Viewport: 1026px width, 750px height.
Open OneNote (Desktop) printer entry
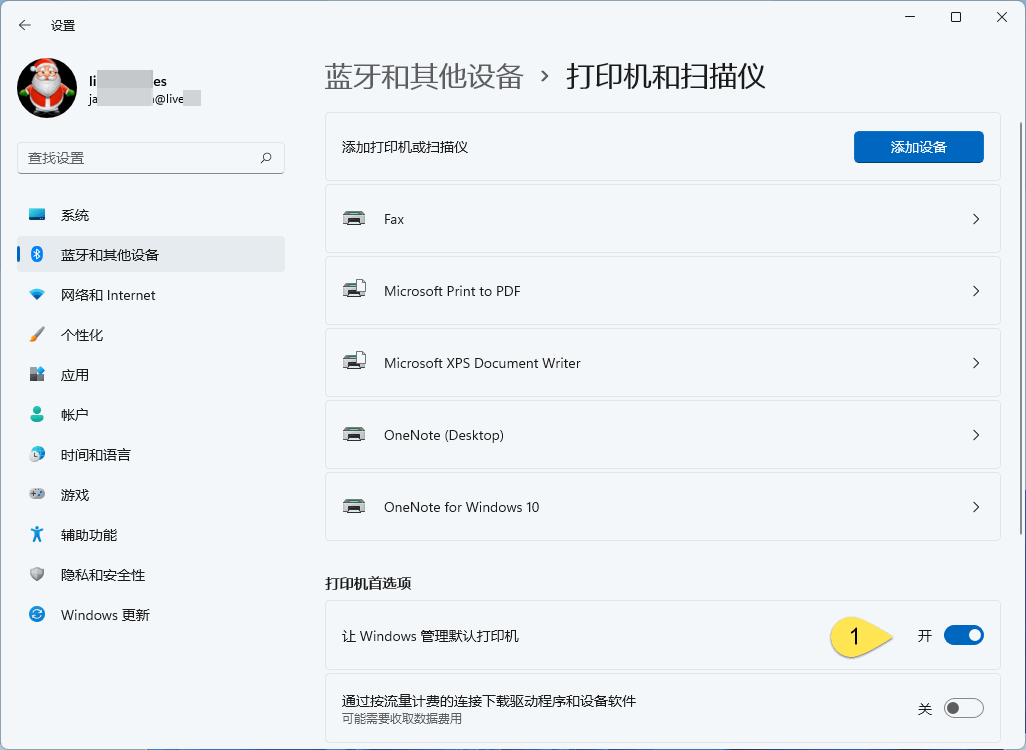point(662,435)
